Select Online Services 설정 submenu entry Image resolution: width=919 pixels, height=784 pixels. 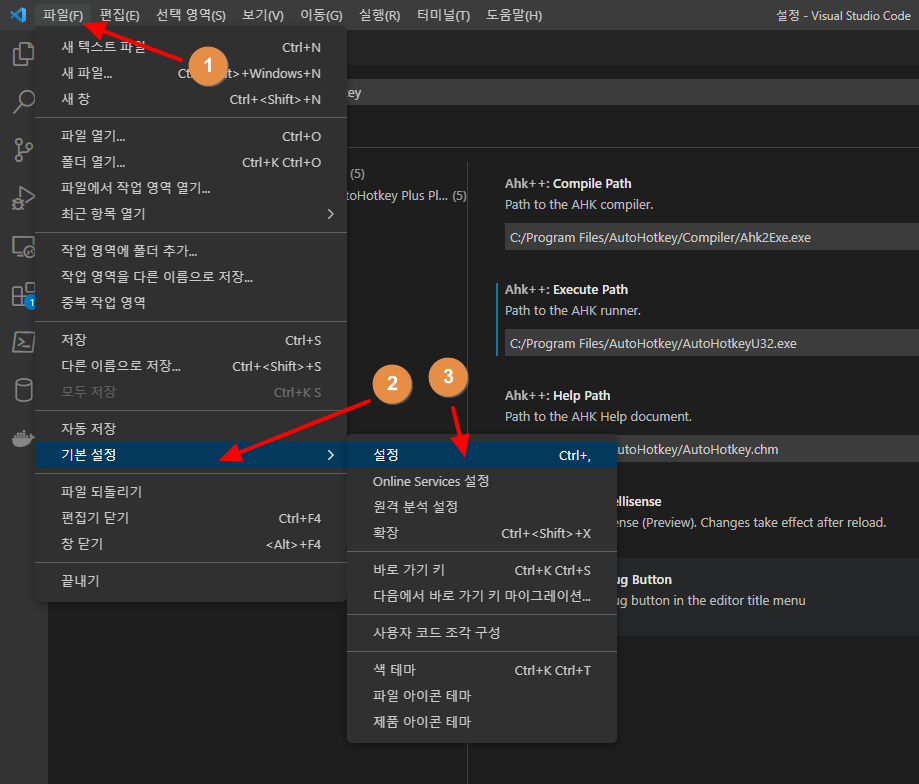pos(482,481)
